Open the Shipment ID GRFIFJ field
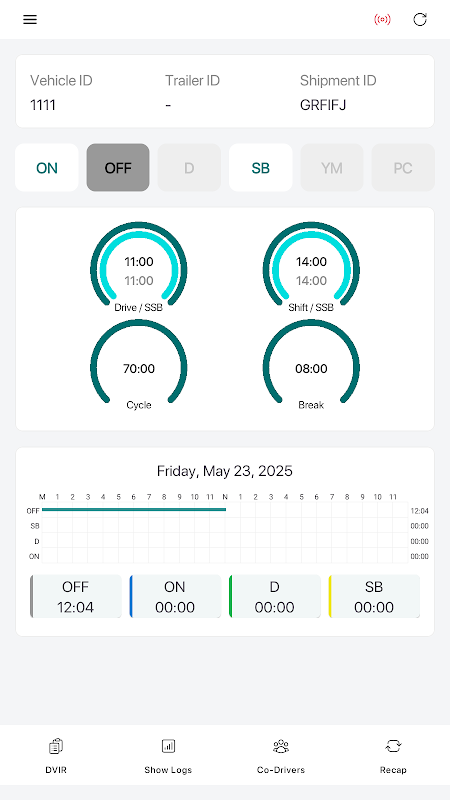 coord(338,92)
